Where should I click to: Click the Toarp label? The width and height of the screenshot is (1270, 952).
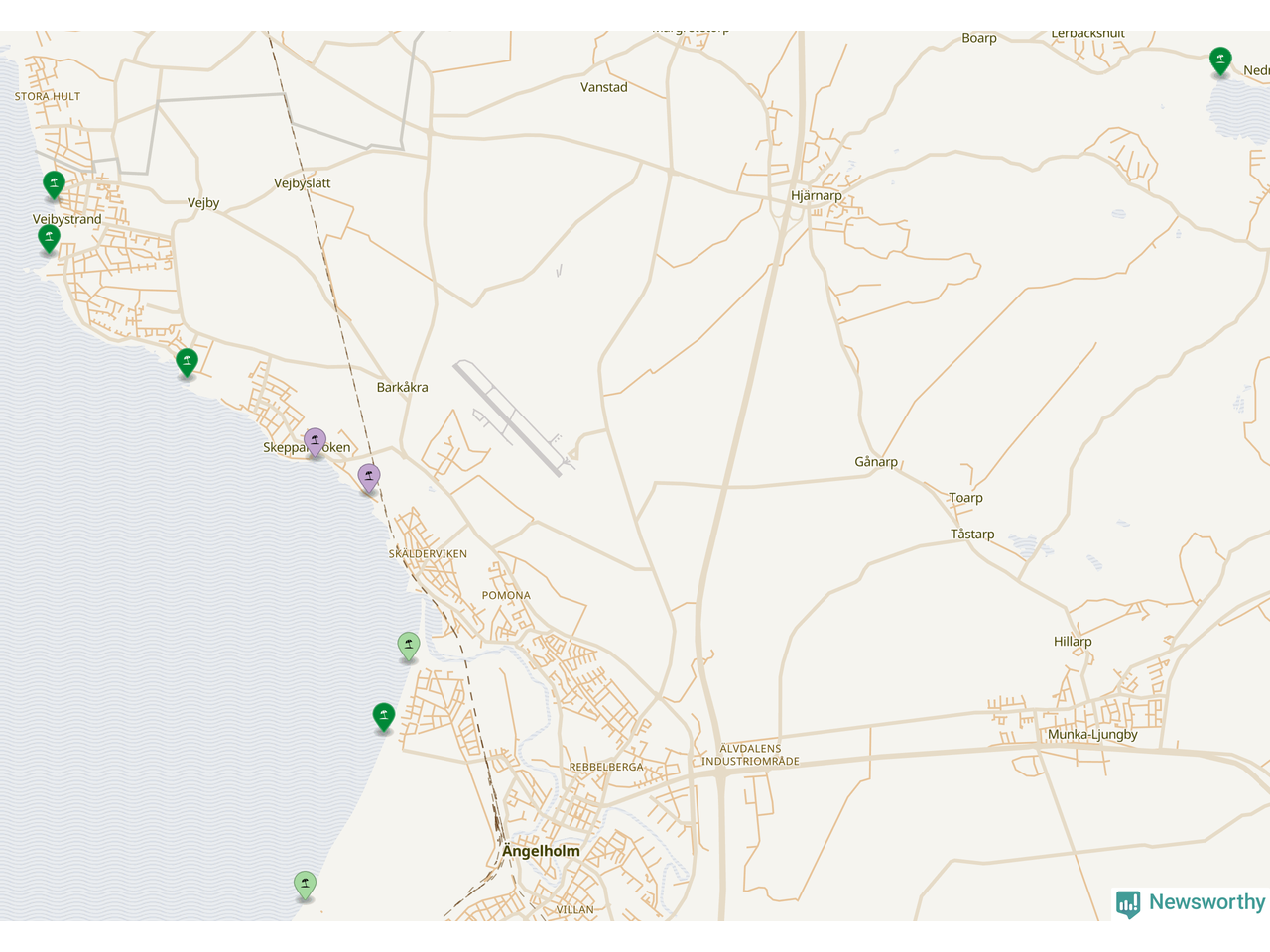pos(965,498)
